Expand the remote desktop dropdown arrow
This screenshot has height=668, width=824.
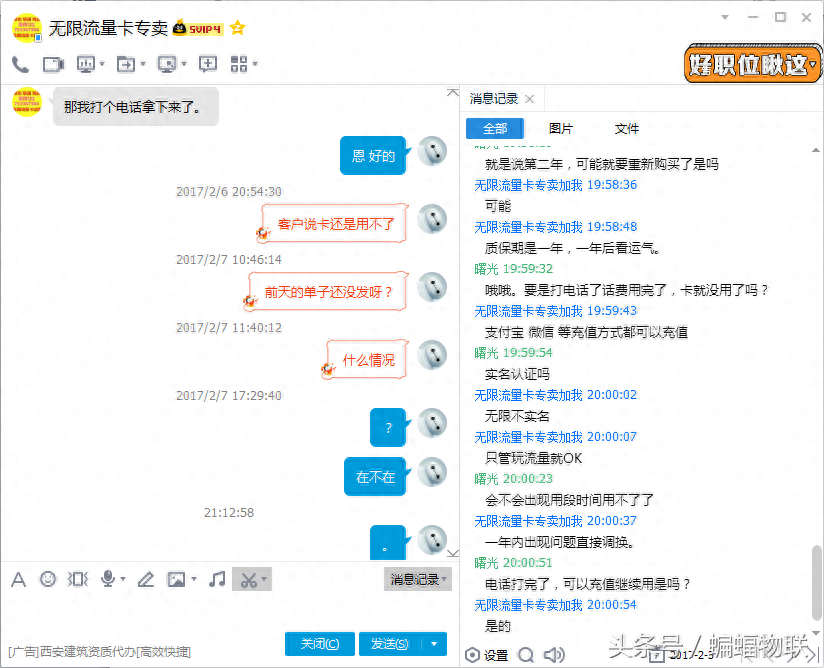(184, 64)
